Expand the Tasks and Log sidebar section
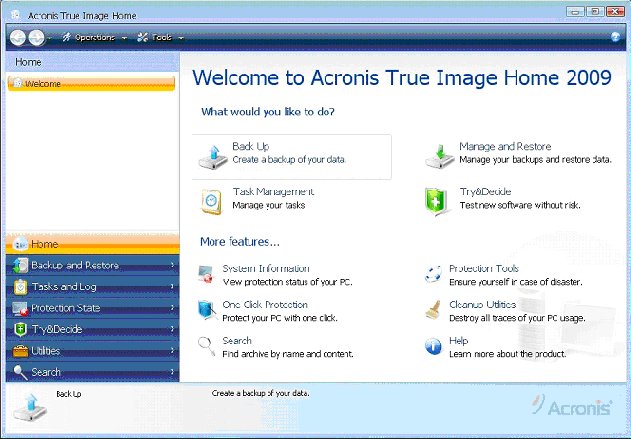Screen dimensions: 631x439 pos(90,287)
